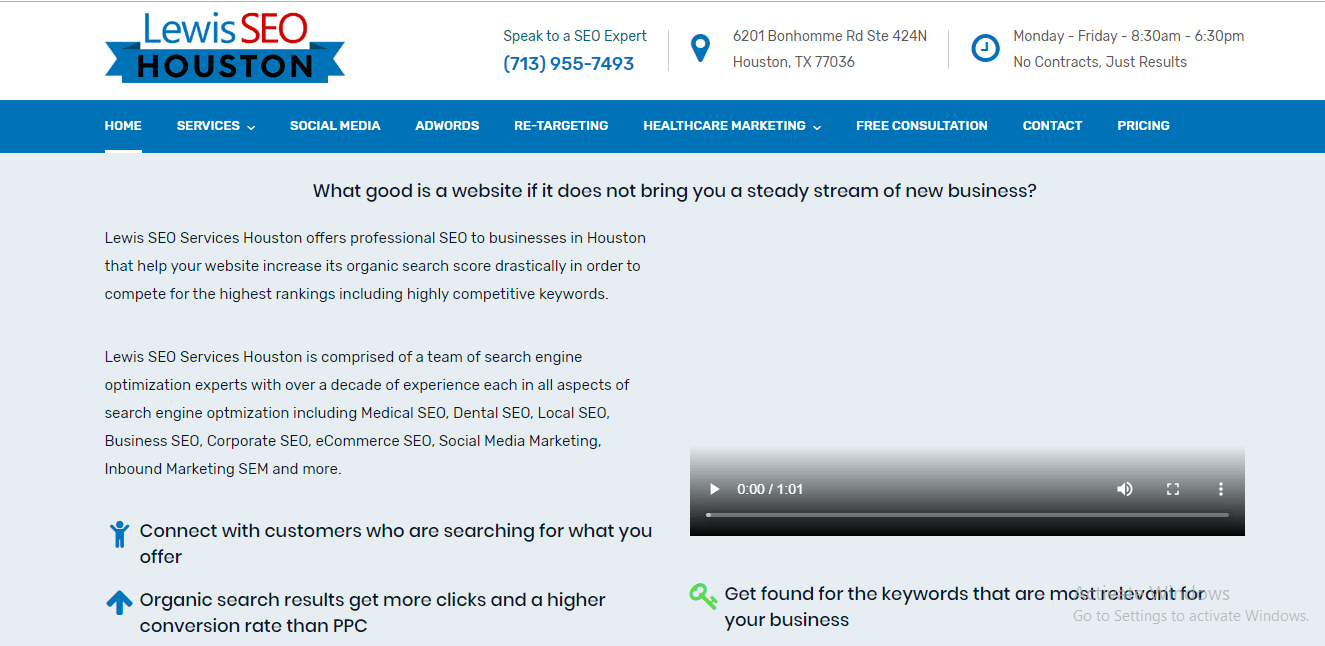The image size is (1325, 646).
Task: Click the address '6201 Bonhomme Rd Ste 424N'
Action: [x=830, y=36]
